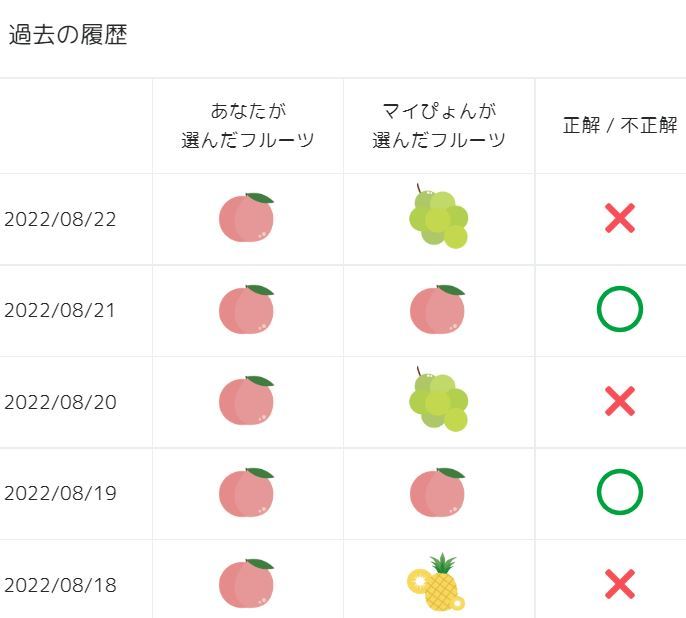Screen dimensions: 686x618
Task: Click Mai-pyon's grapes icon for 2022/08/20
Action: point(438,400)
